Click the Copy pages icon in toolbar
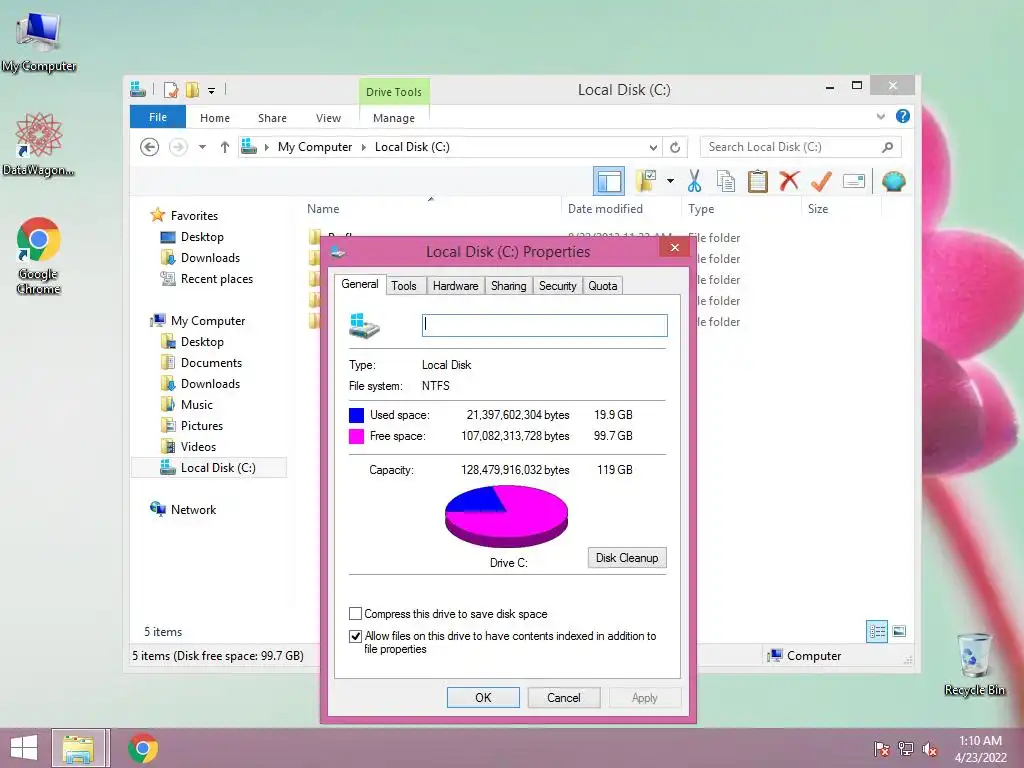This screenshot has height=768, width=1024. [726, 182]
